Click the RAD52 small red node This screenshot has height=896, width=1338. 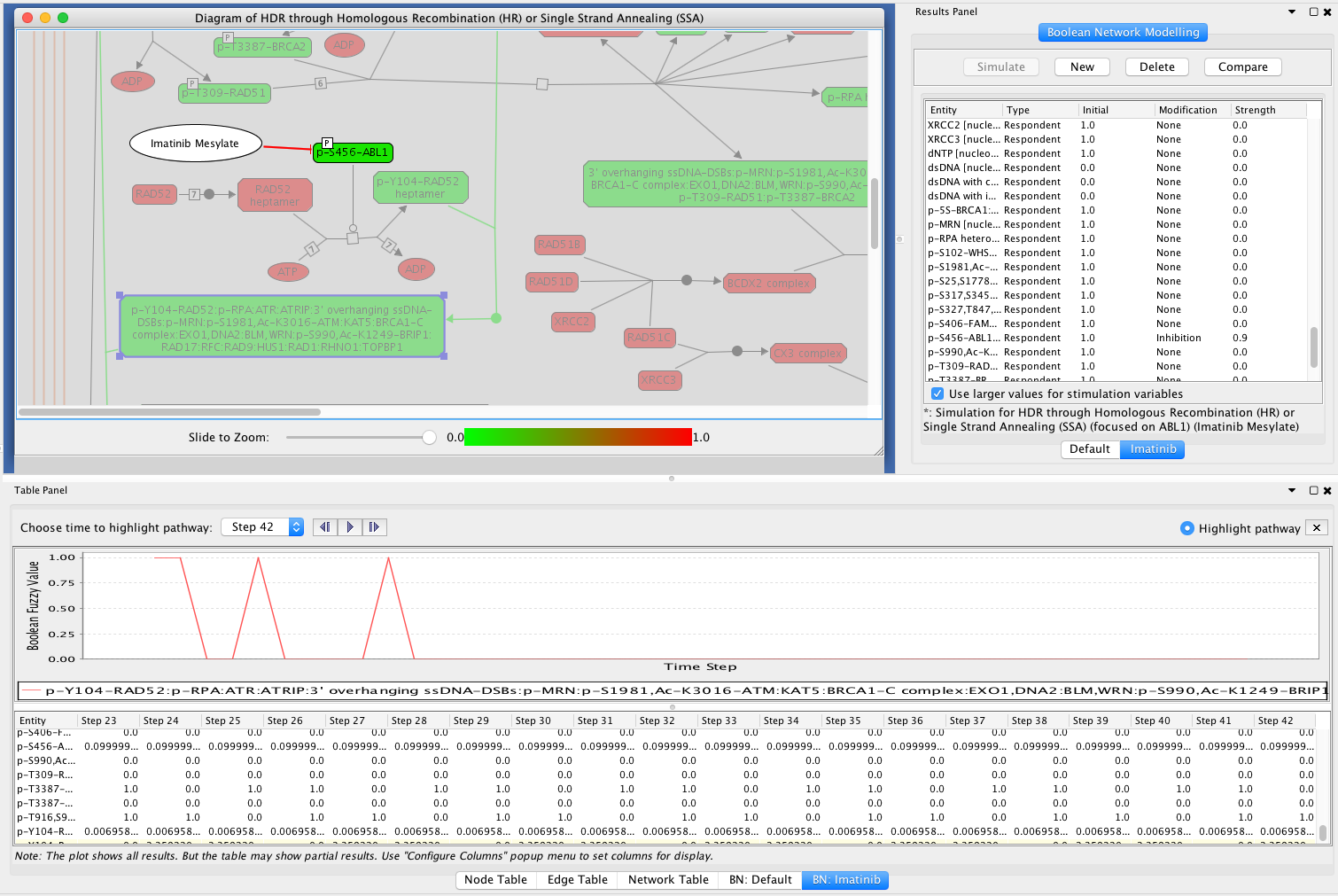point(153,193)
